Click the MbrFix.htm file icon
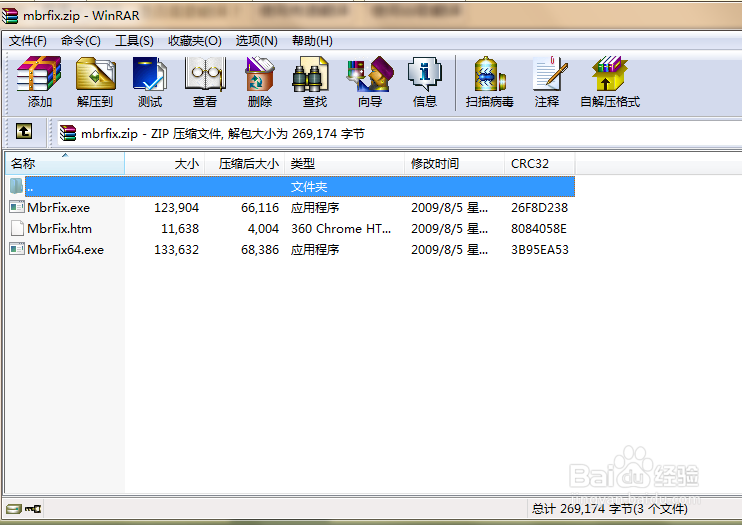Screen dimensions: 742x525 click(17, 228)
